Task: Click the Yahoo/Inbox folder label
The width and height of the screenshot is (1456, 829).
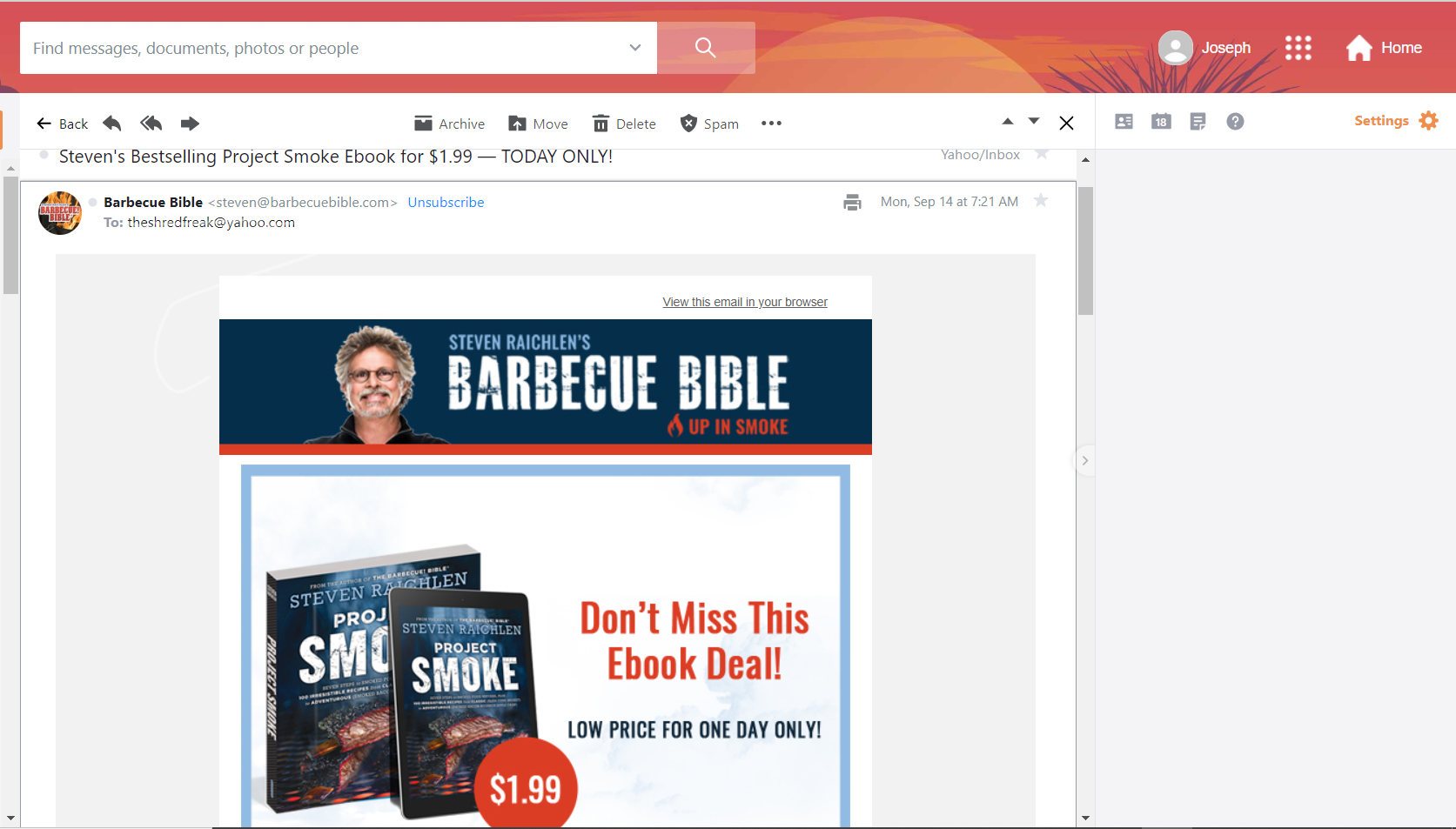Action: pos(980,154)
